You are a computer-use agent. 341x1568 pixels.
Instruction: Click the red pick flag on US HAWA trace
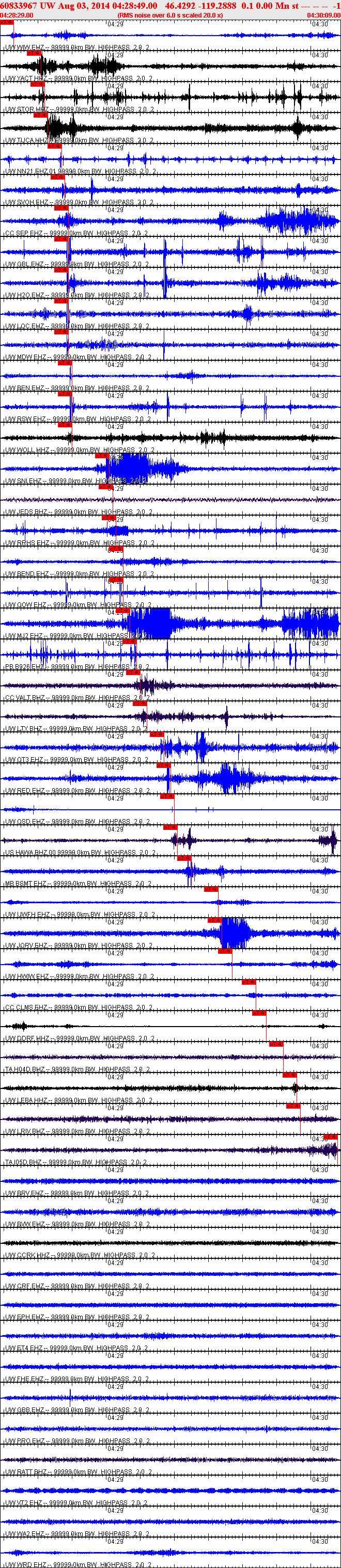pyautogui.click(x=170, y=827)
